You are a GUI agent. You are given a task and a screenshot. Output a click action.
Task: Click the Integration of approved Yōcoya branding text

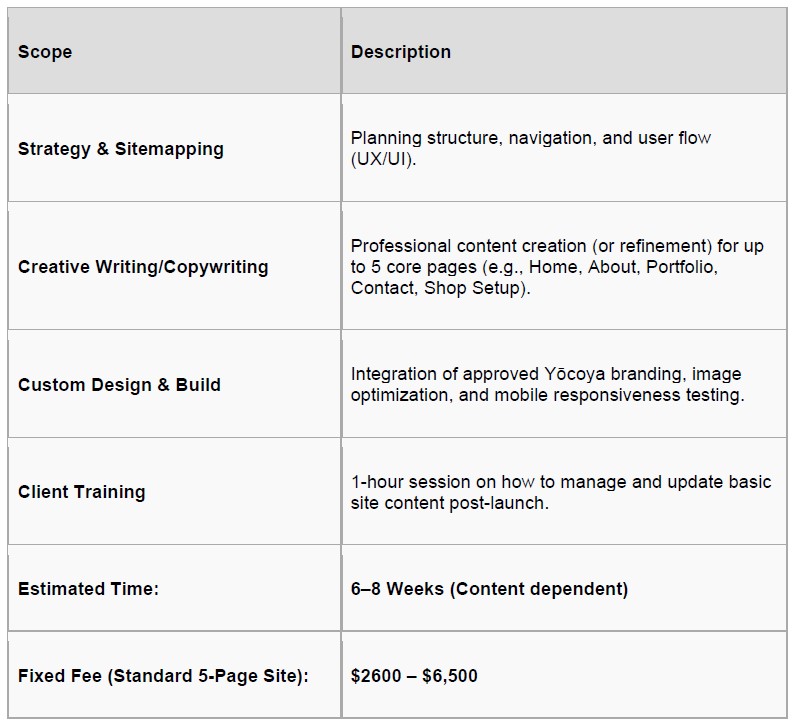coord(545,374)
